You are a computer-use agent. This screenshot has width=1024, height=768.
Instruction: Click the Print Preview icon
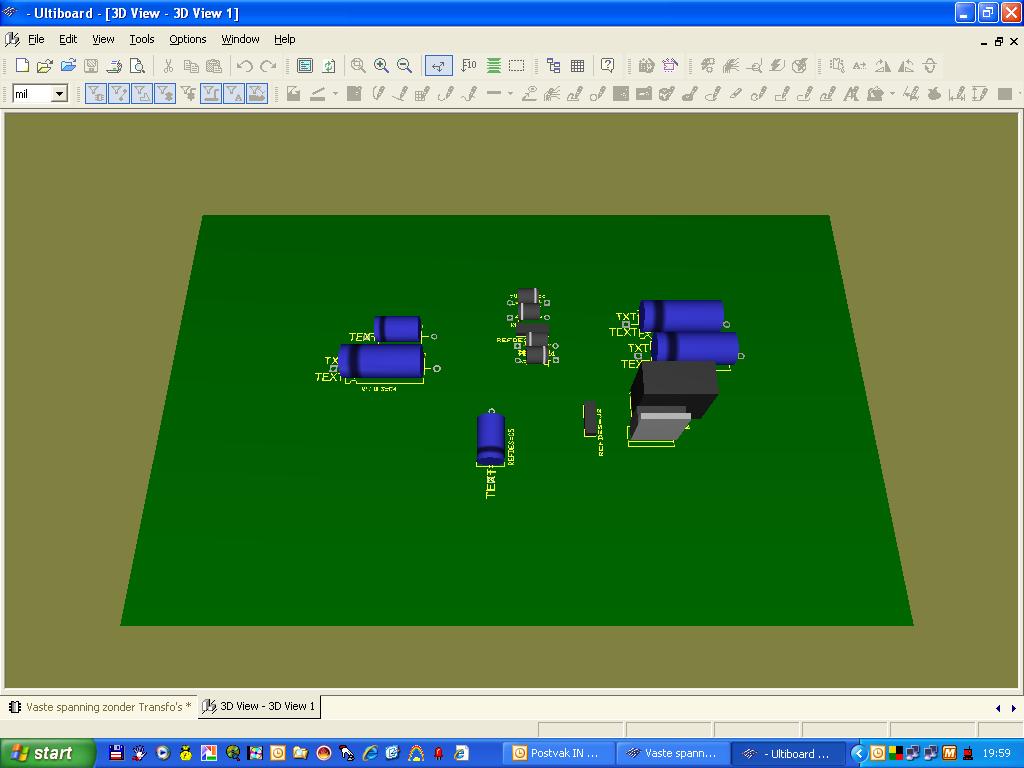137,66
